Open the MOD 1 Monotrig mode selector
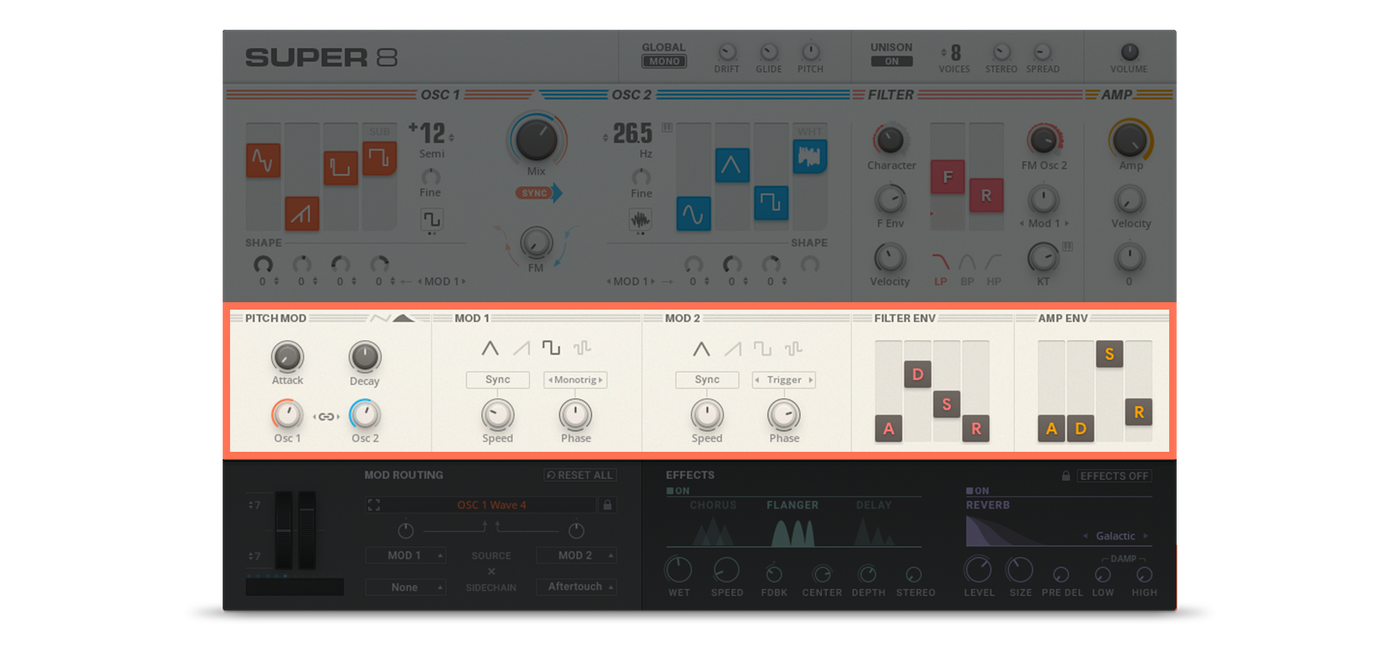Screen dimensions: 1400x655 pos(575,380)
